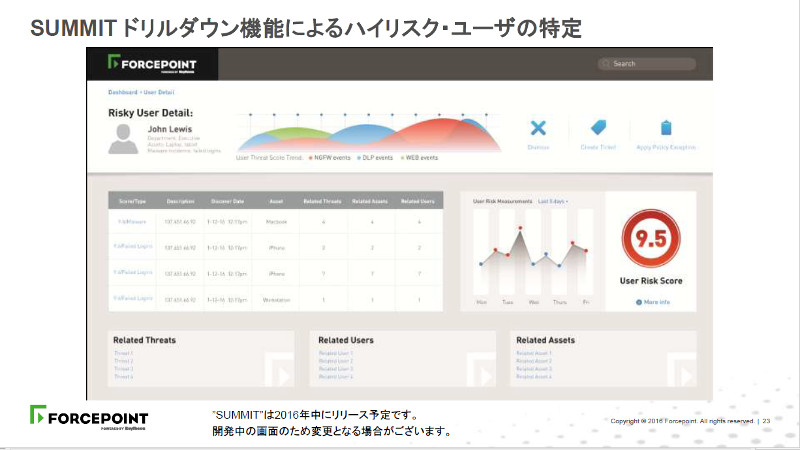Open Threat 1 in Related Threats
800x450 pixels.
click(x=123, y=353)
